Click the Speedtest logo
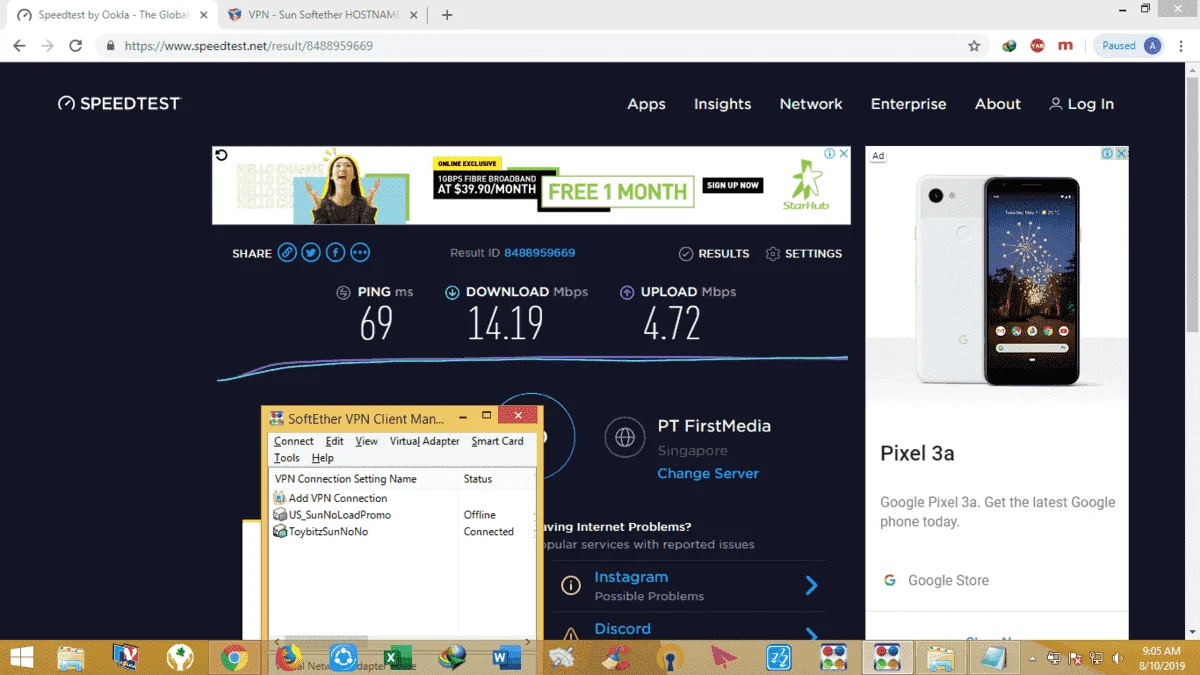The width and height of the screenshot is (1200, 675). [x=119, y=104]
